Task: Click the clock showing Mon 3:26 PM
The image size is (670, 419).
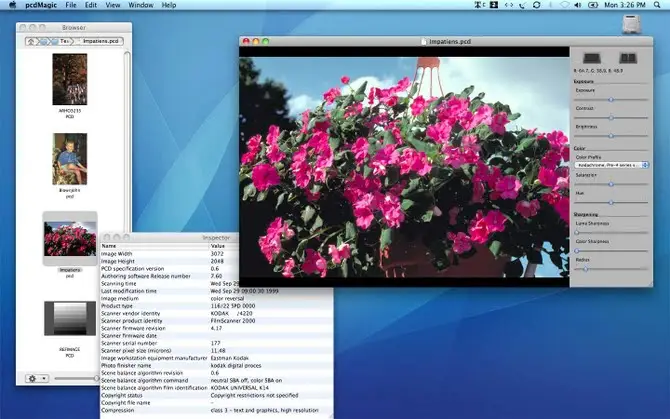Action: click(x=625, y=5)
